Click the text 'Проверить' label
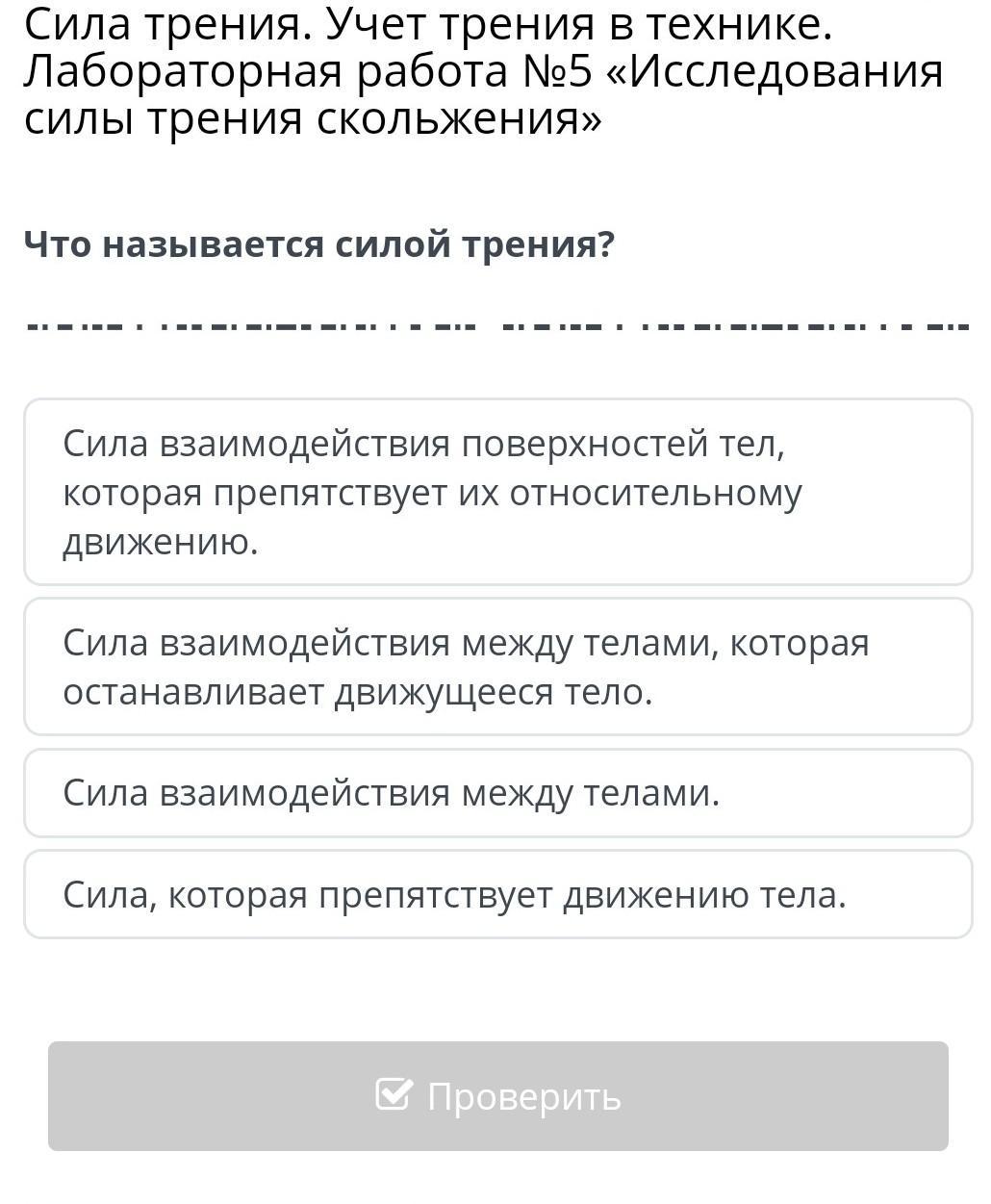Screen dimensions: 991x1204 (x=524, y=1096)
